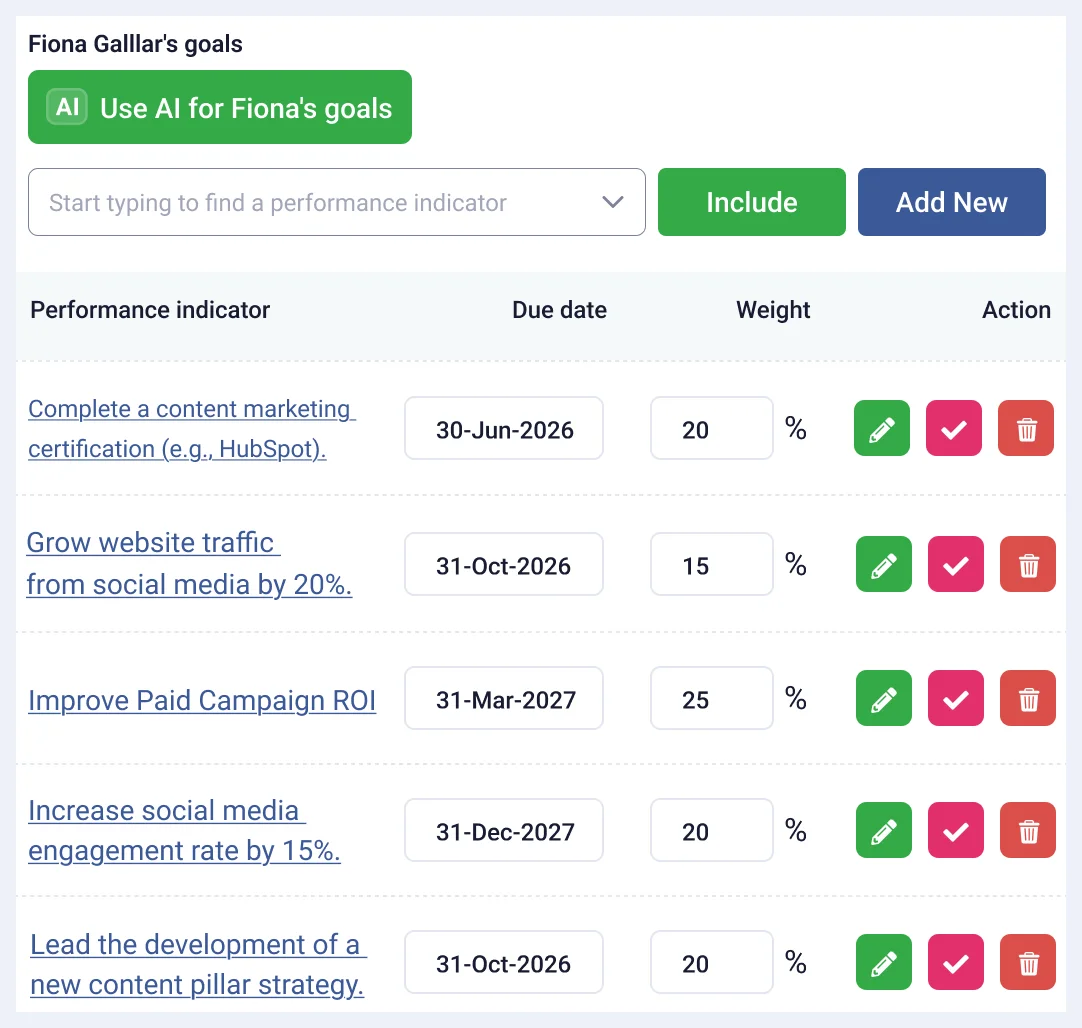The height and width of the screenshot is (1028, 1082).
Task: Click the Due date column header
Action: 559,310
